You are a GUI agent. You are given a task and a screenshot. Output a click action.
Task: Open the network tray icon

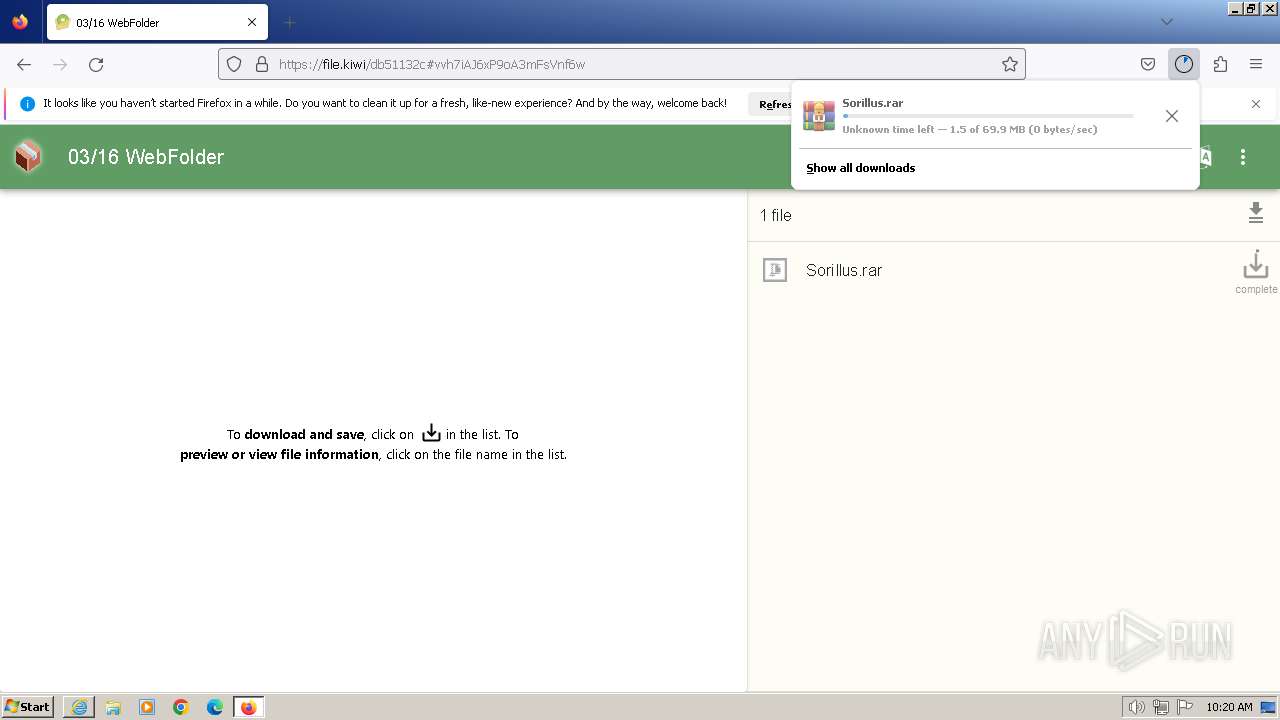[x=1161, y=707]
